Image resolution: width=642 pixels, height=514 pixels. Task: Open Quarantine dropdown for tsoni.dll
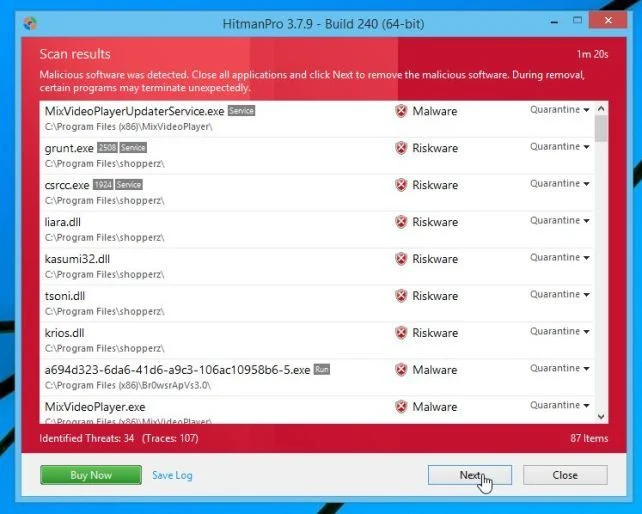pyautogui.click(x=559, y=294)
